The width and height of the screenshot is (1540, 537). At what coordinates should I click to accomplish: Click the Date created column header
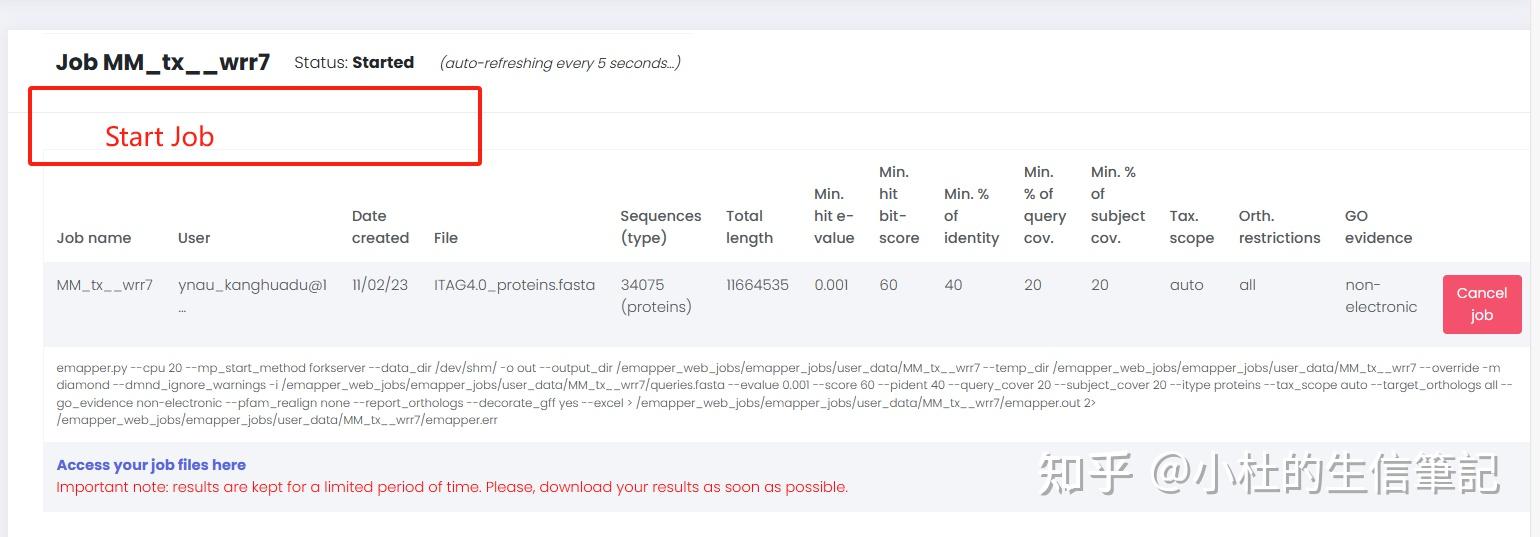(x=380, y=227)
